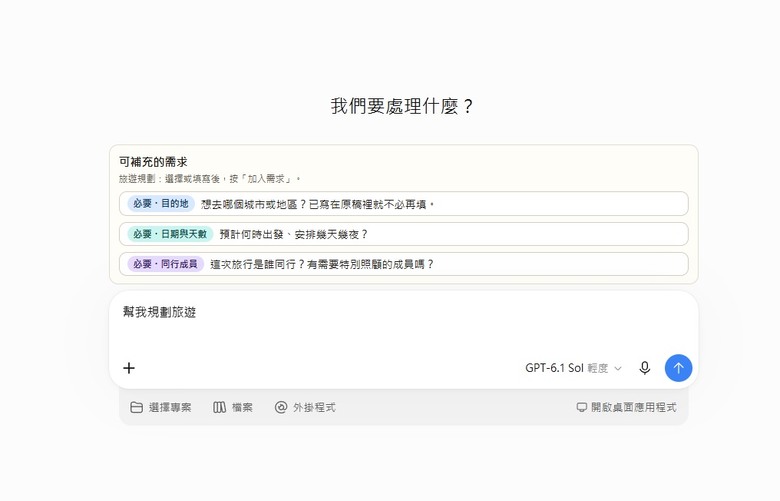The image size is (780, 501).
Task: Click the prompt text 幫我規劃旅遊
Action: point(159,312)
